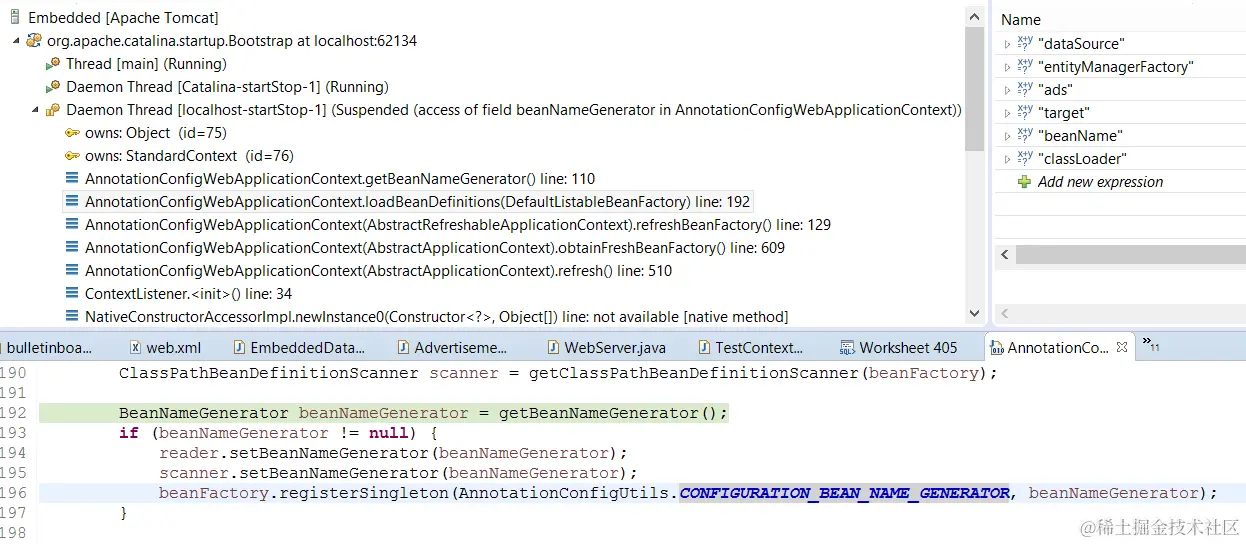
Task: Click the class file icon on AnnotationCo... tab
Action: (996, 348)
